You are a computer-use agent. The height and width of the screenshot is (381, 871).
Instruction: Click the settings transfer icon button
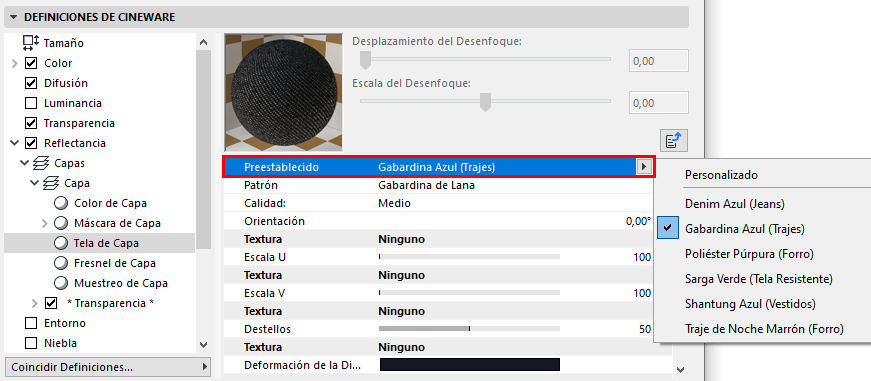[x=674, y=141]
